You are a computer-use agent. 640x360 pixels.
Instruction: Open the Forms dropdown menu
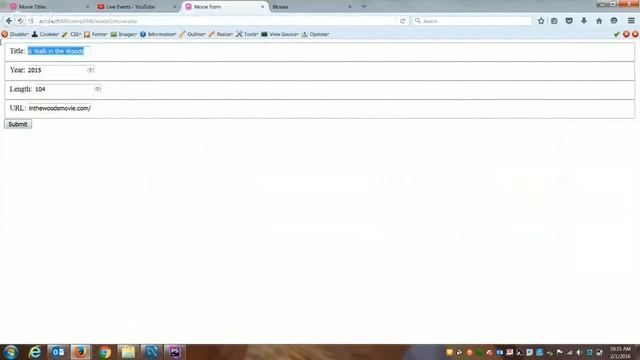pos(96,34)
